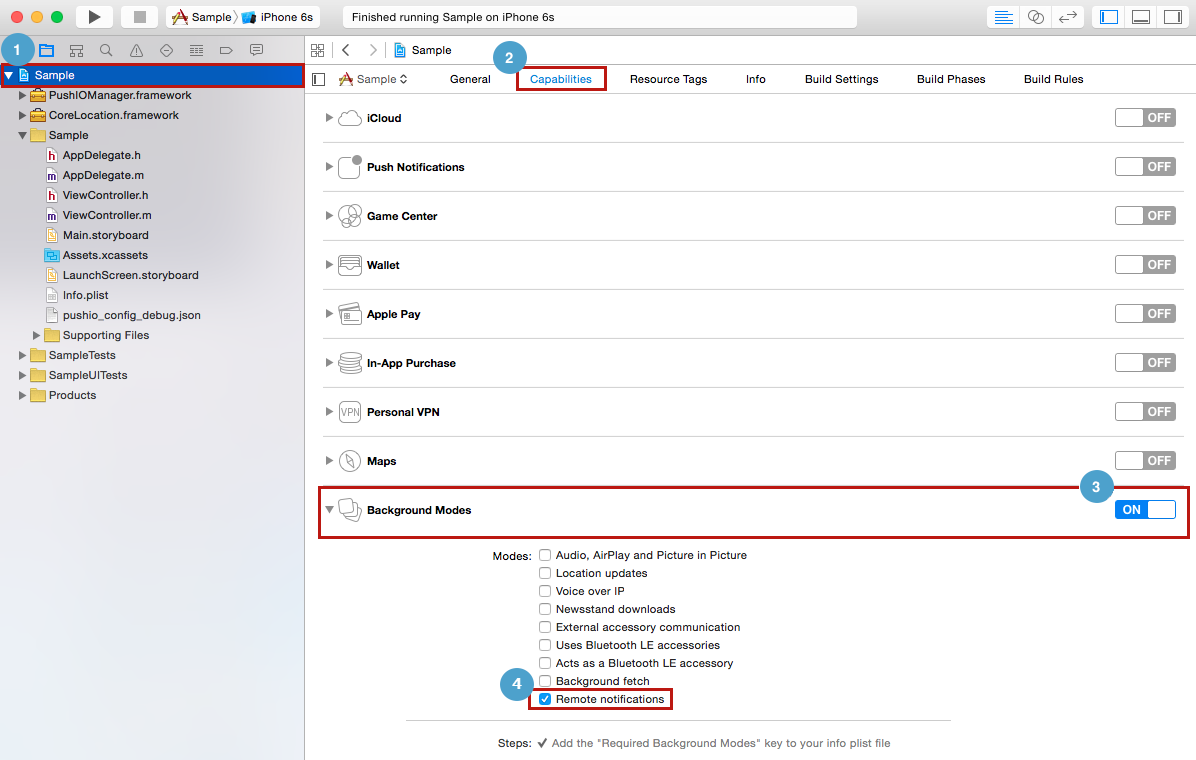Viewport: 1196px width, 760px height.
Task: Hide the Navigator panel
Action: [1109, 17]
